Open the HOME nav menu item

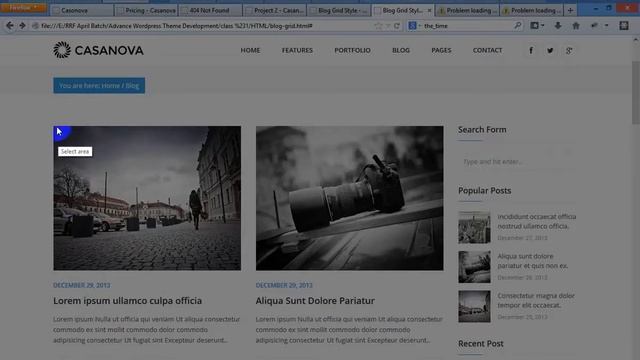click(250, 50)
